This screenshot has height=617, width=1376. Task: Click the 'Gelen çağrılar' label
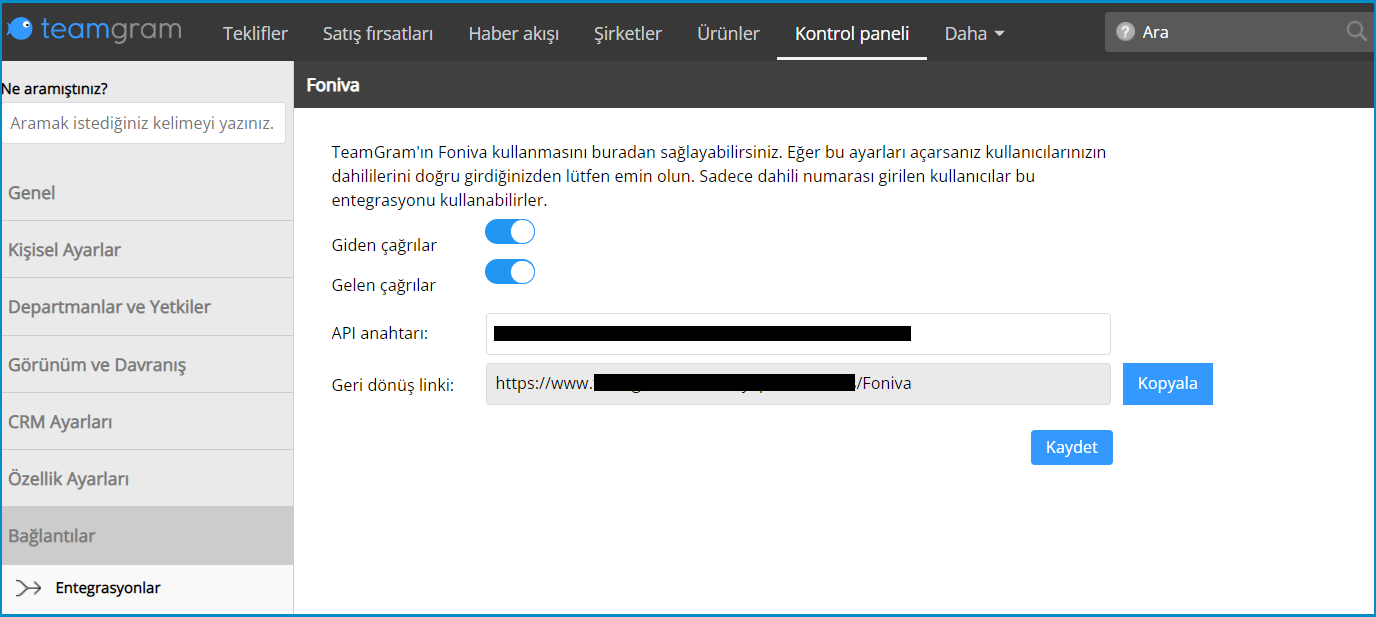384,285
